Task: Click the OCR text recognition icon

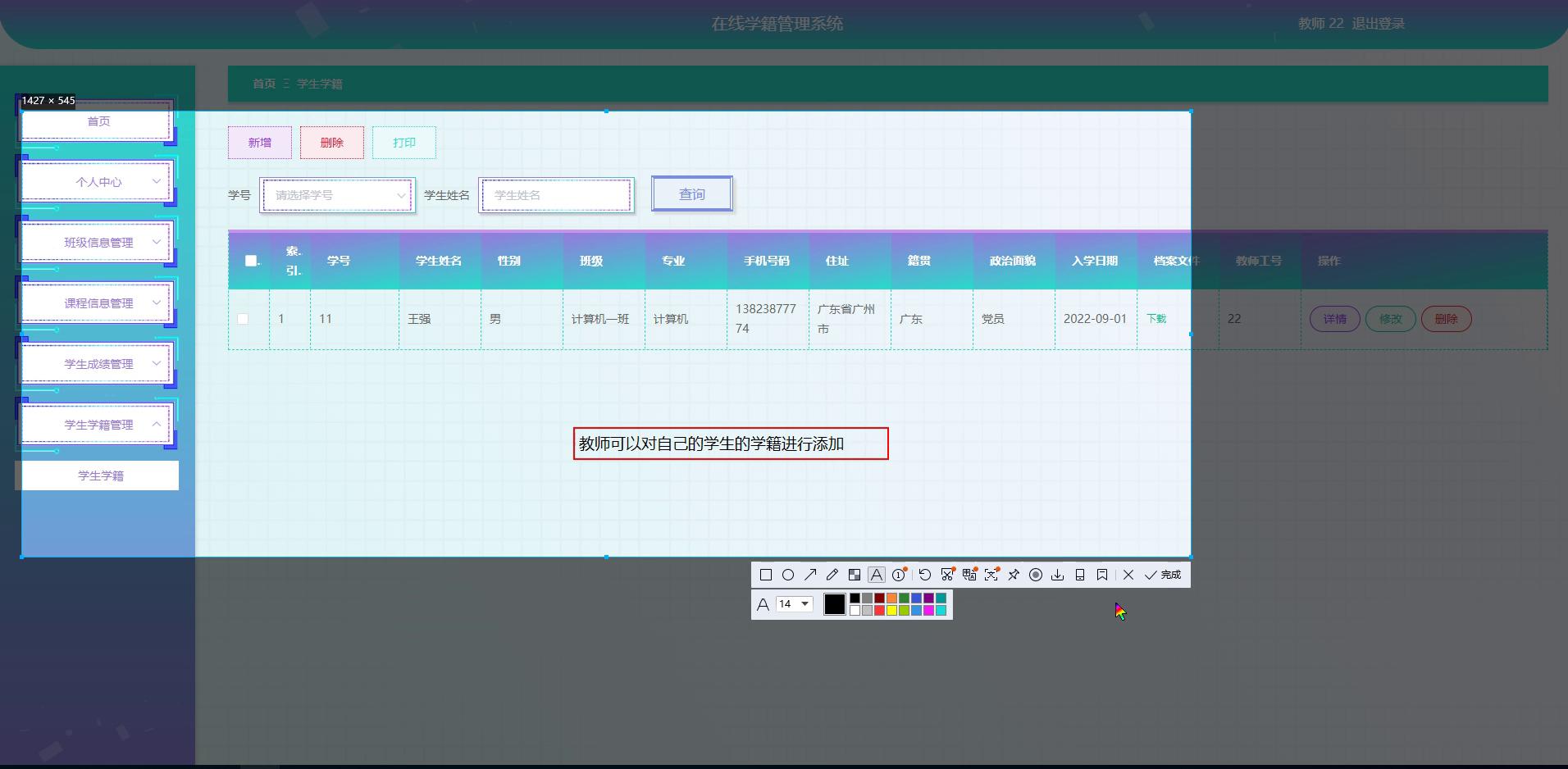Action: coord(991,575)
